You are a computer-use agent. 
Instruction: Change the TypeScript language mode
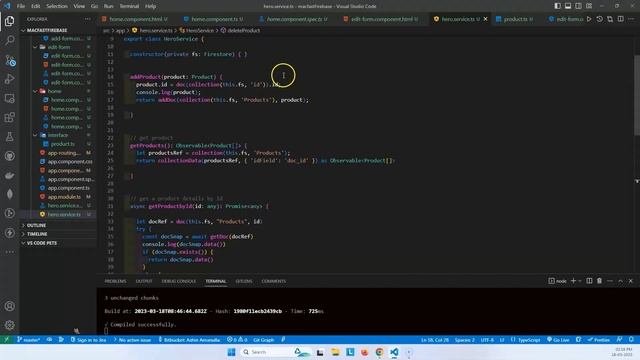[x=529, y=340]
